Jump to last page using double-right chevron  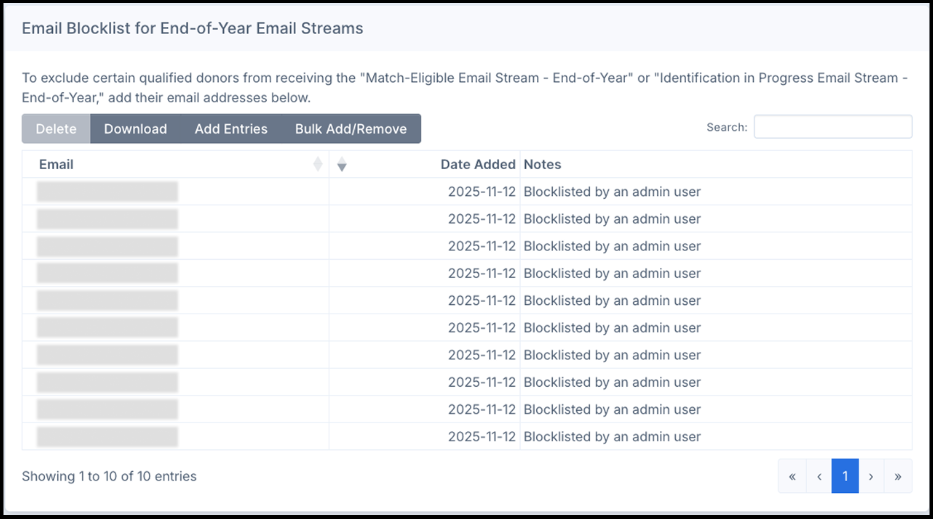click(897, 476)
